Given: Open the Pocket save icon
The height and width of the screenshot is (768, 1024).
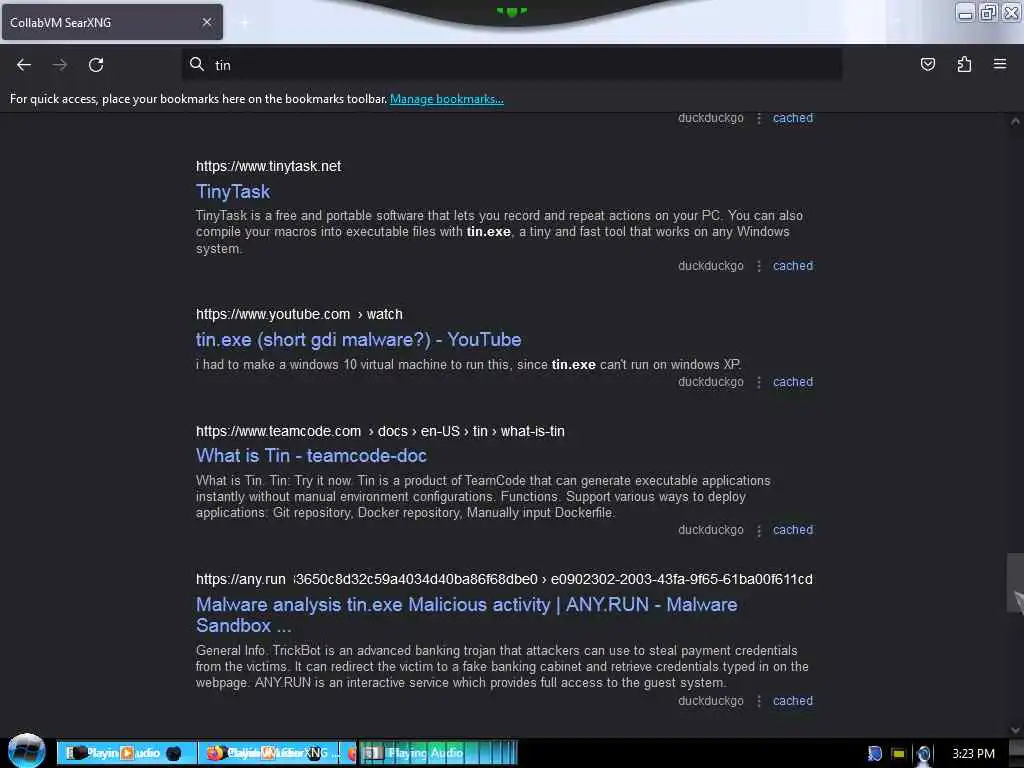Looking at the screenshot, I should pyautogui.click(x=927, y=64).
